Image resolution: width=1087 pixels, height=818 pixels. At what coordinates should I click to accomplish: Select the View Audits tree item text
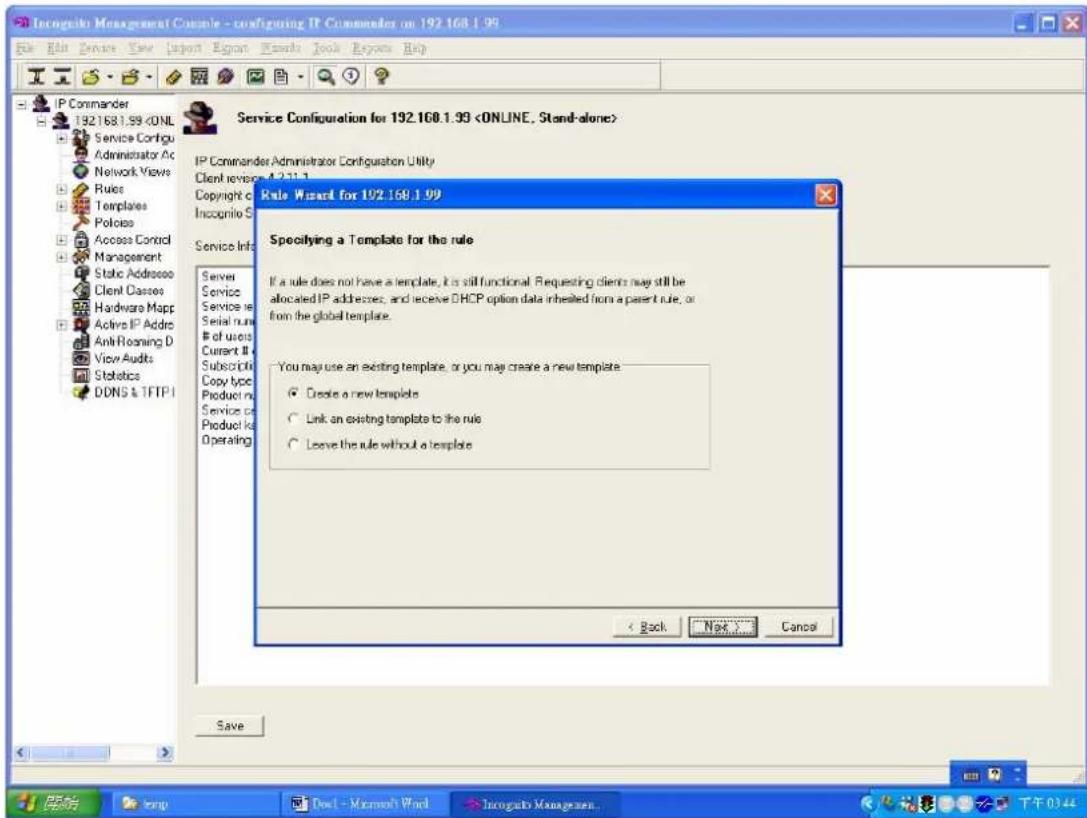(x=123, y=358)
